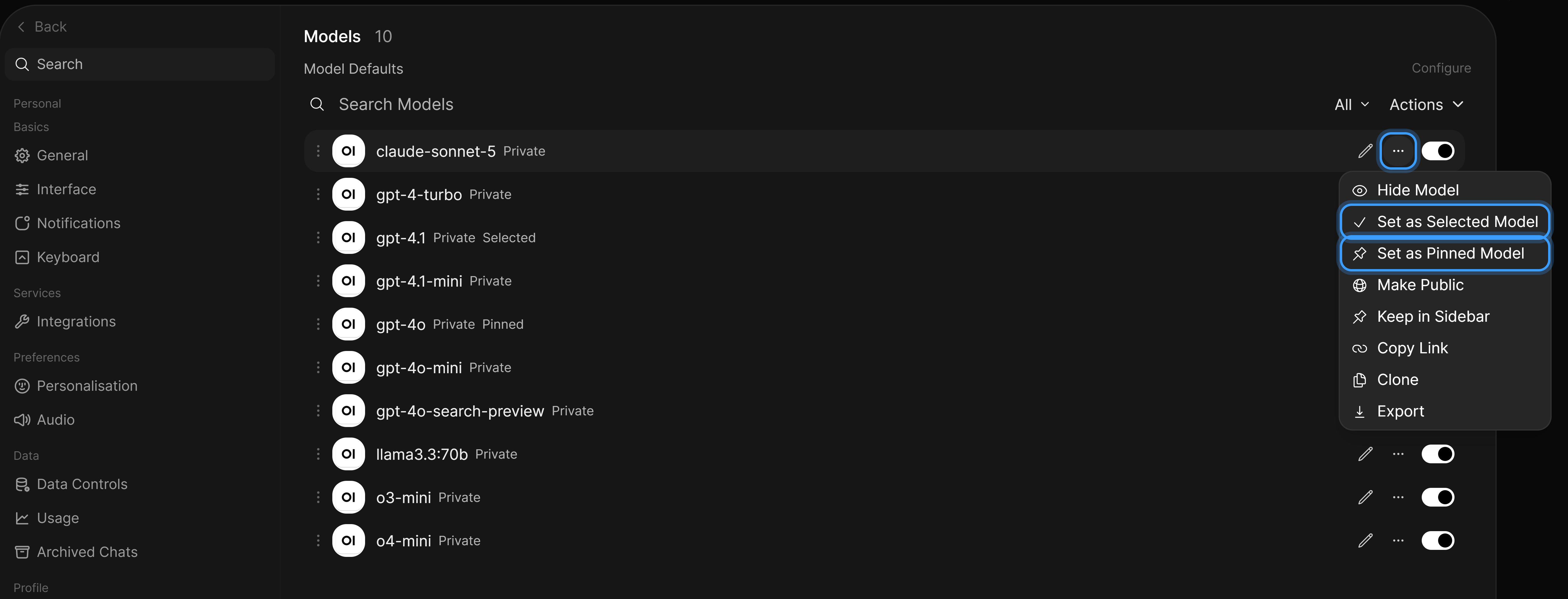Open the Actions dropdown
The image size is (1568, 599).
tap(1426, 105)
